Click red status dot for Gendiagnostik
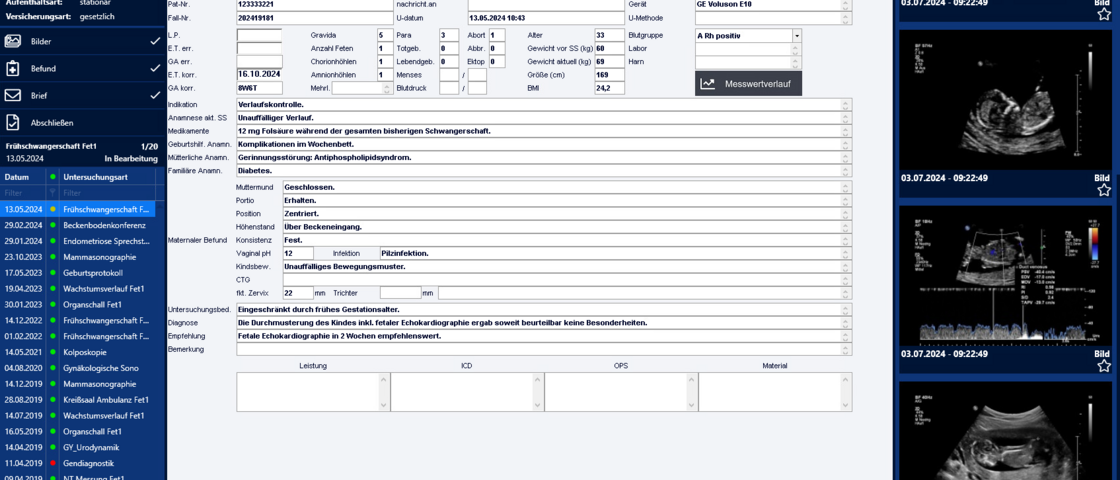 click(x=52, y=463)
